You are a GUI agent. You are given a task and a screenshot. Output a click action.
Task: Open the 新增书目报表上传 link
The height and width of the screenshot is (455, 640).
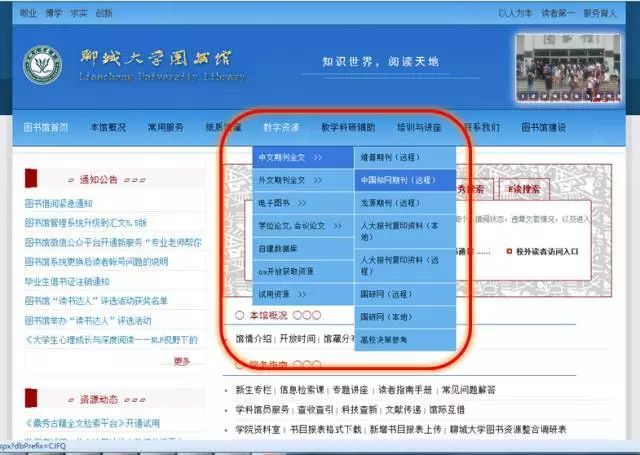click(405, 429)
